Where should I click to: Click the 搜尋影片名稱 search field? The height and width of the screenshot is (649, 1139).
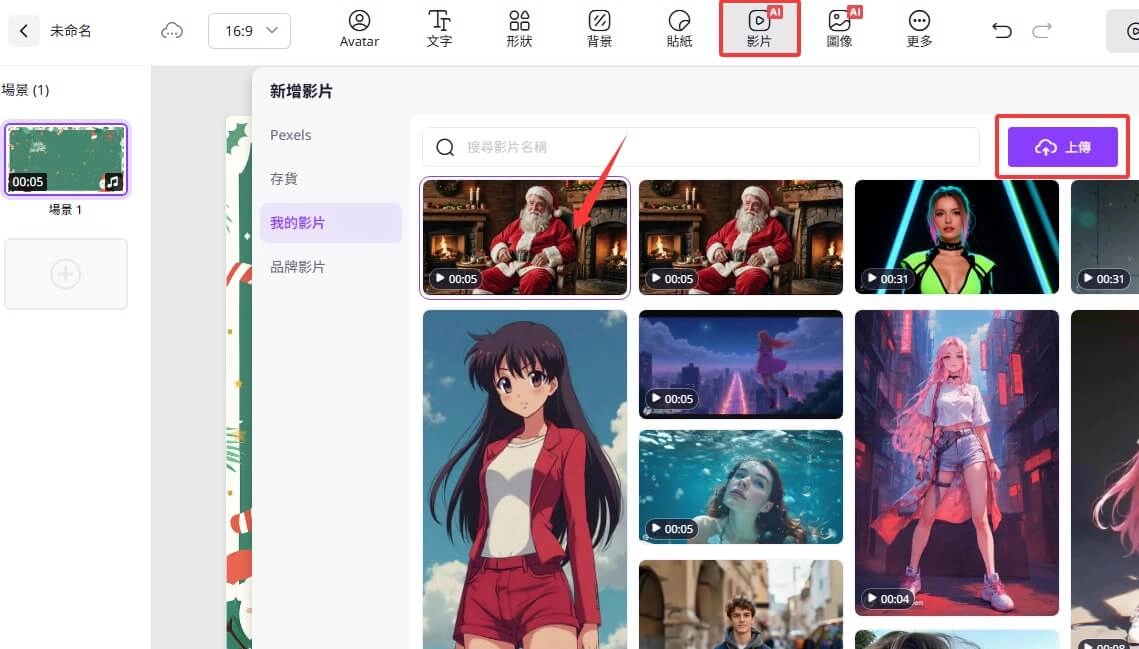[x=700, y=147]
